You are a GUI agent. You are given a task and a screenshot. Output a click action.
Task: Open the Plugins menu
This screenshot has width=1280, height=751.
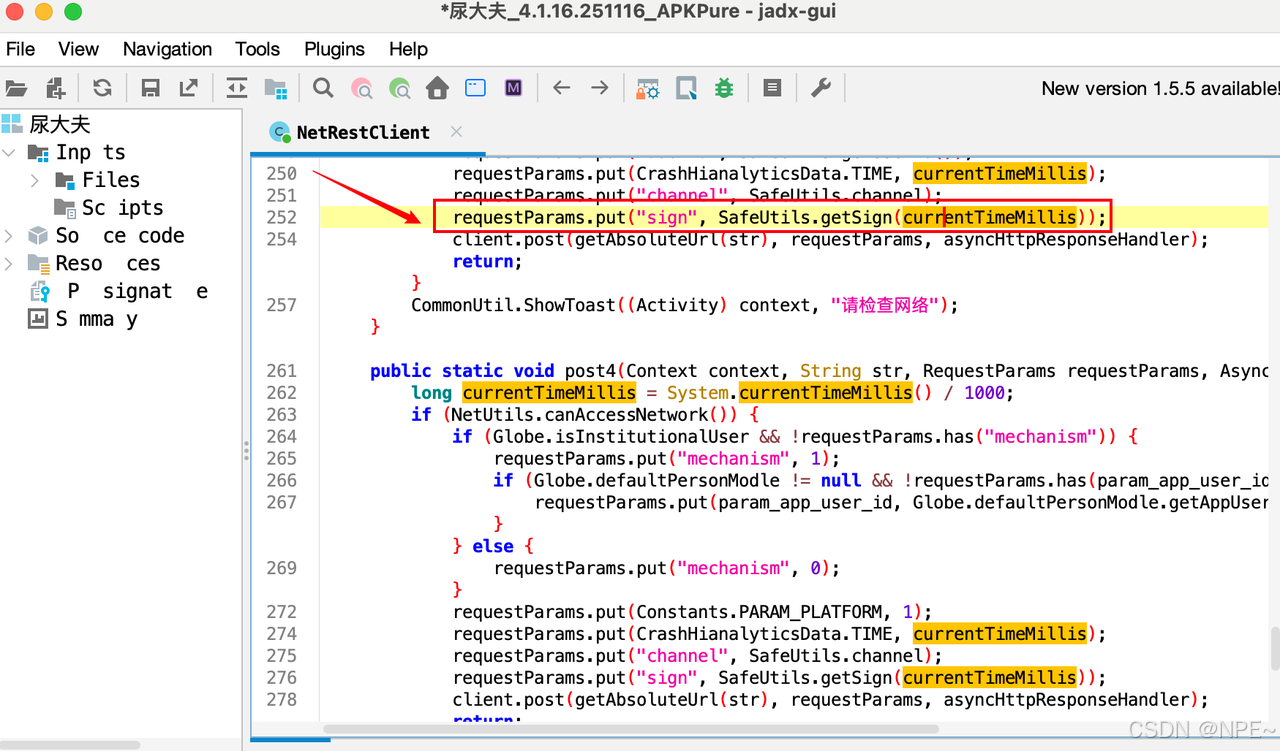(334, 49)
